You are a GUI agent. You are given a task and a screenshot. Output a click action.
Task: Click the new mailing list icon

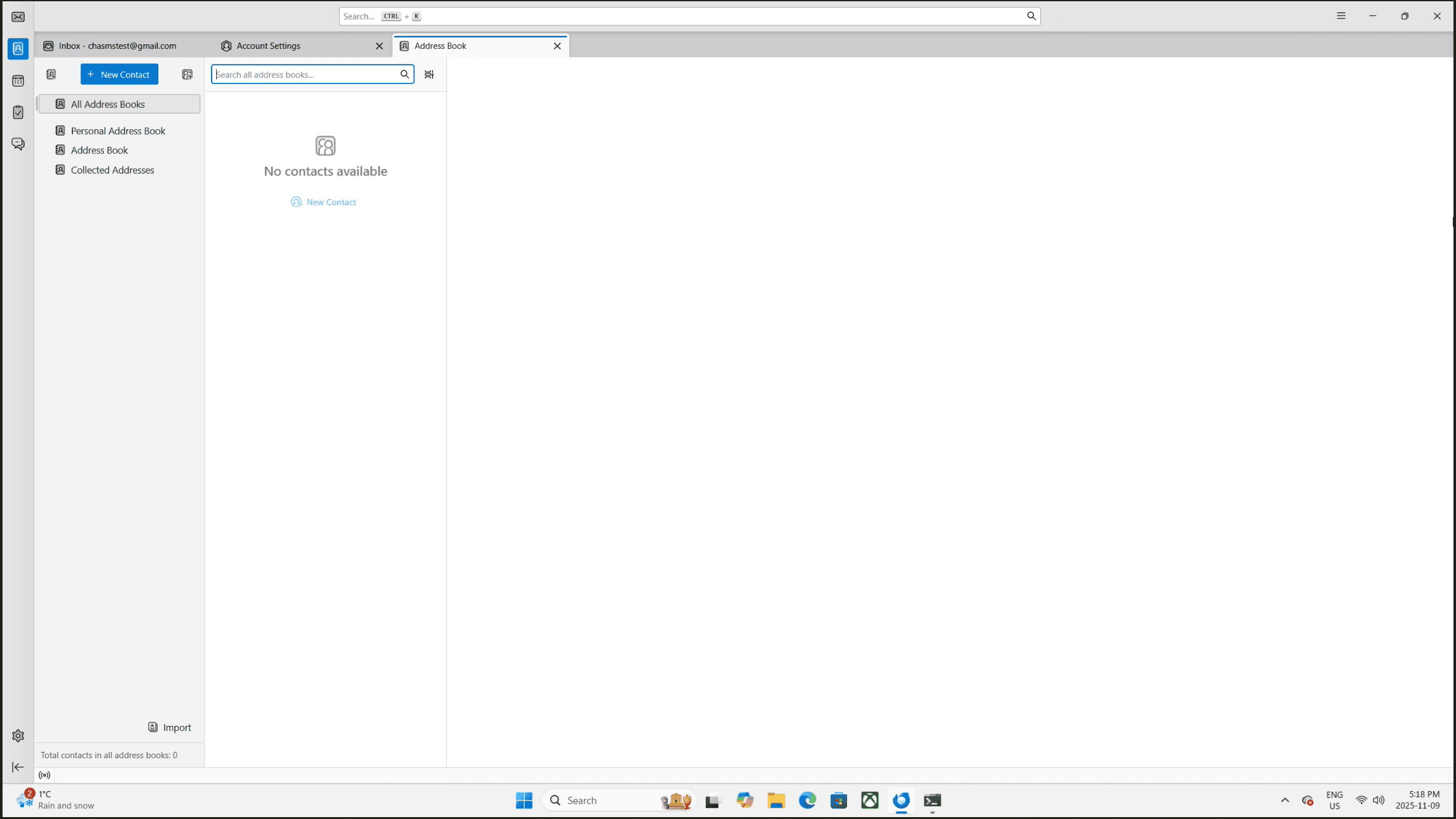pos(187,74)
